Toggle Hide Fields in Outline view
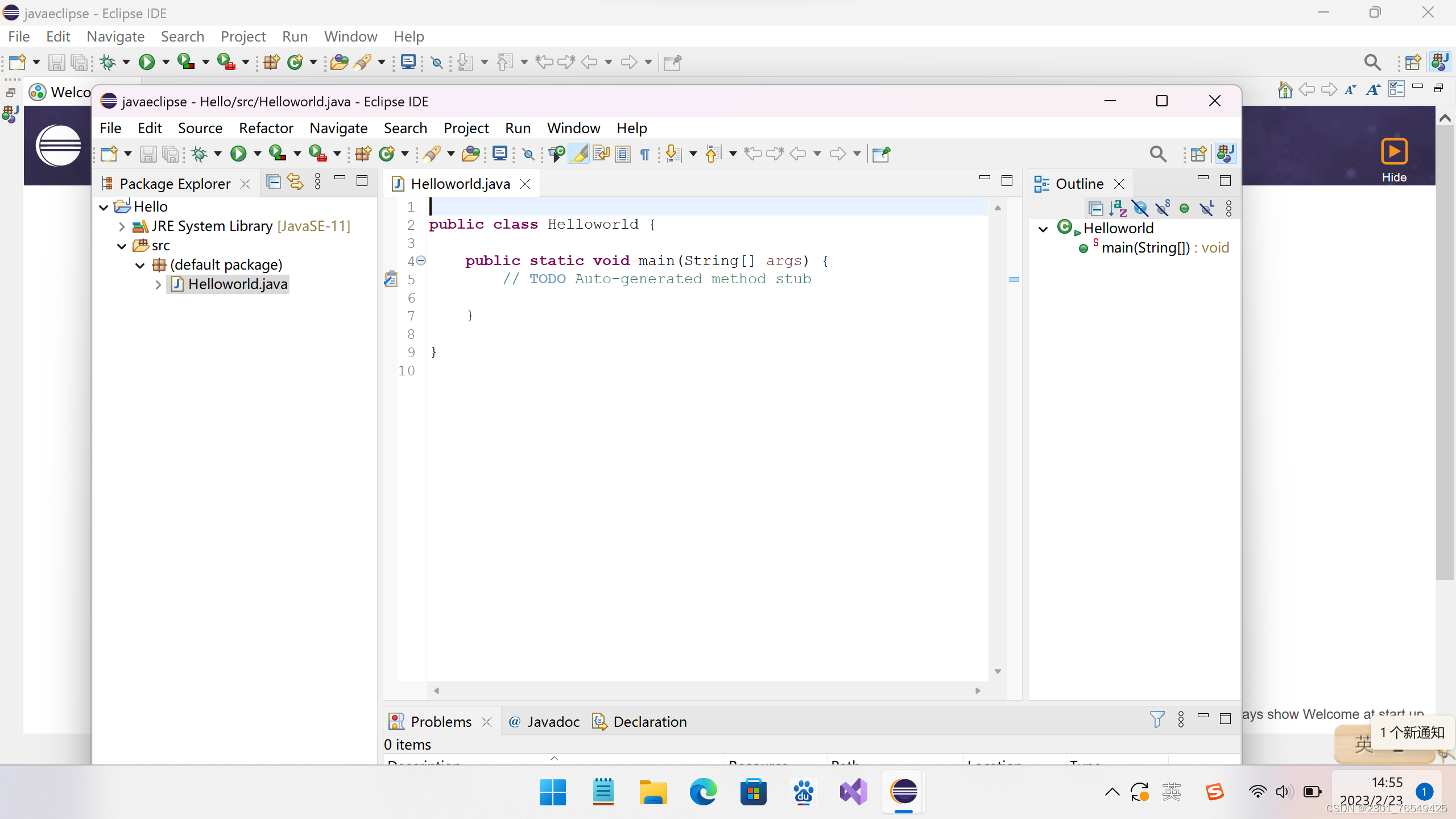 pyautogui.click(x=1140, y=209)
